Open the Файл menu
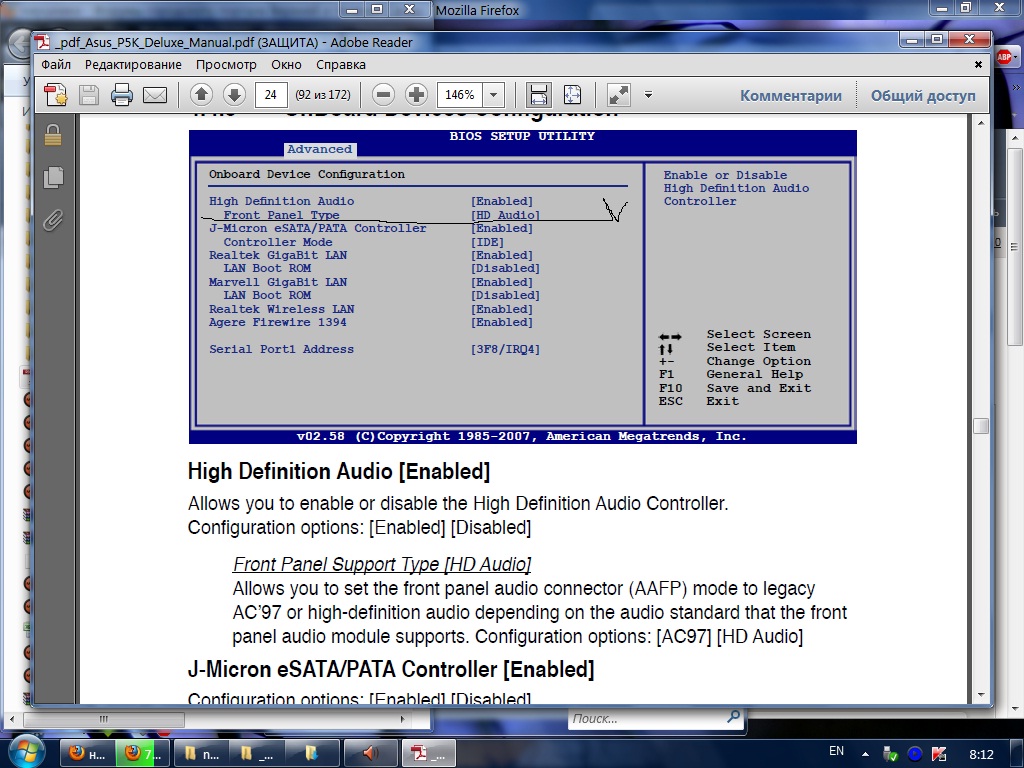Screen dimensions: 1024x768 [x=56, y=65]
